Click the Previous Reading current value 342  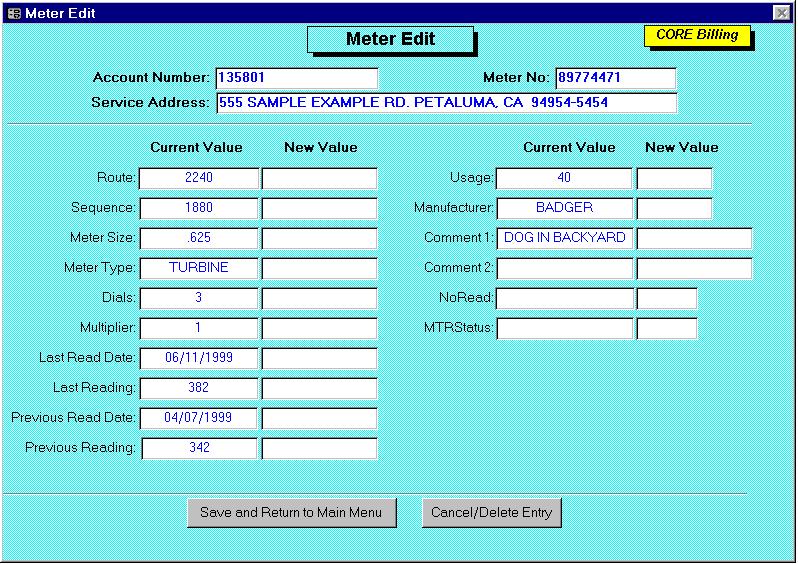[x=199, y=449]
